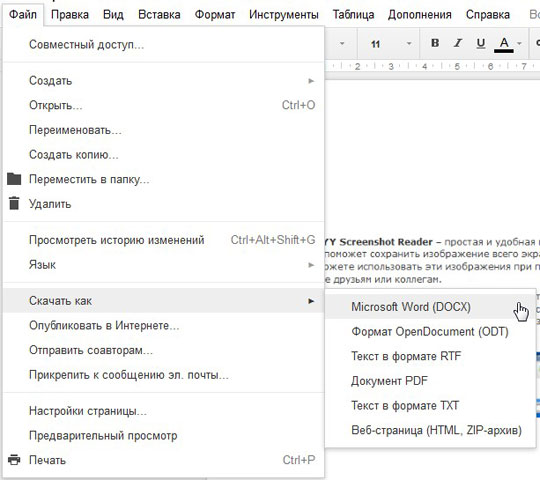Select Отправить соавторам entry
The height and width of the screenshot is (480, 540).
164,350
